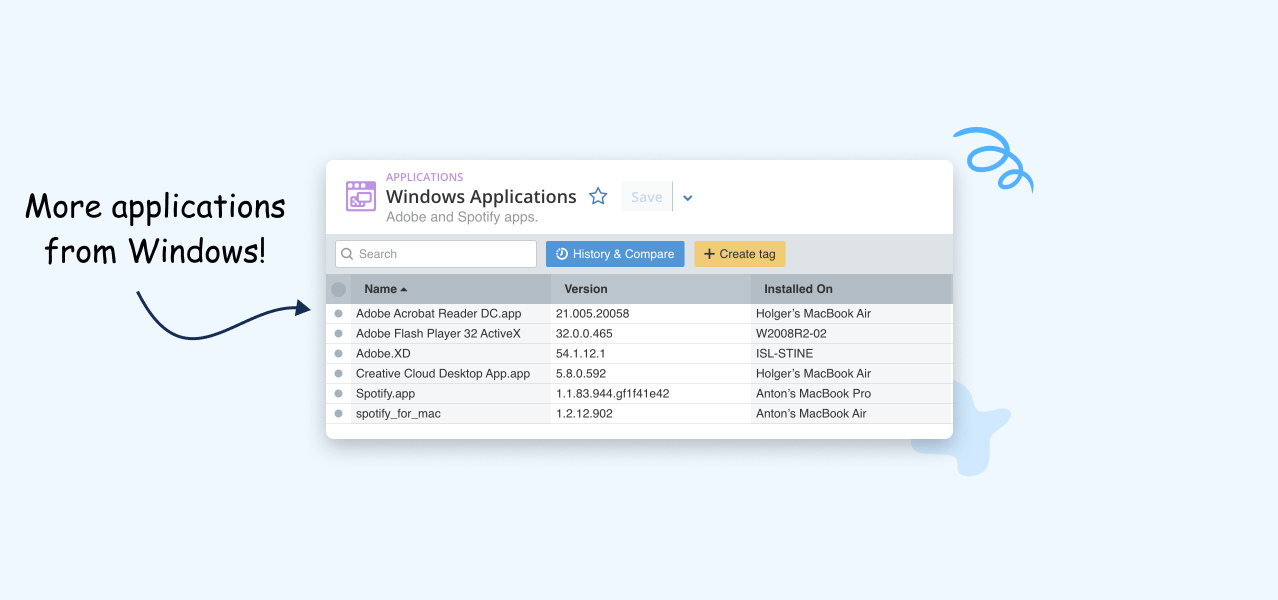Click version 32.0.0.465
Image resolution: width=1278 pixels, height=600 pixels.
coord(584,333)
